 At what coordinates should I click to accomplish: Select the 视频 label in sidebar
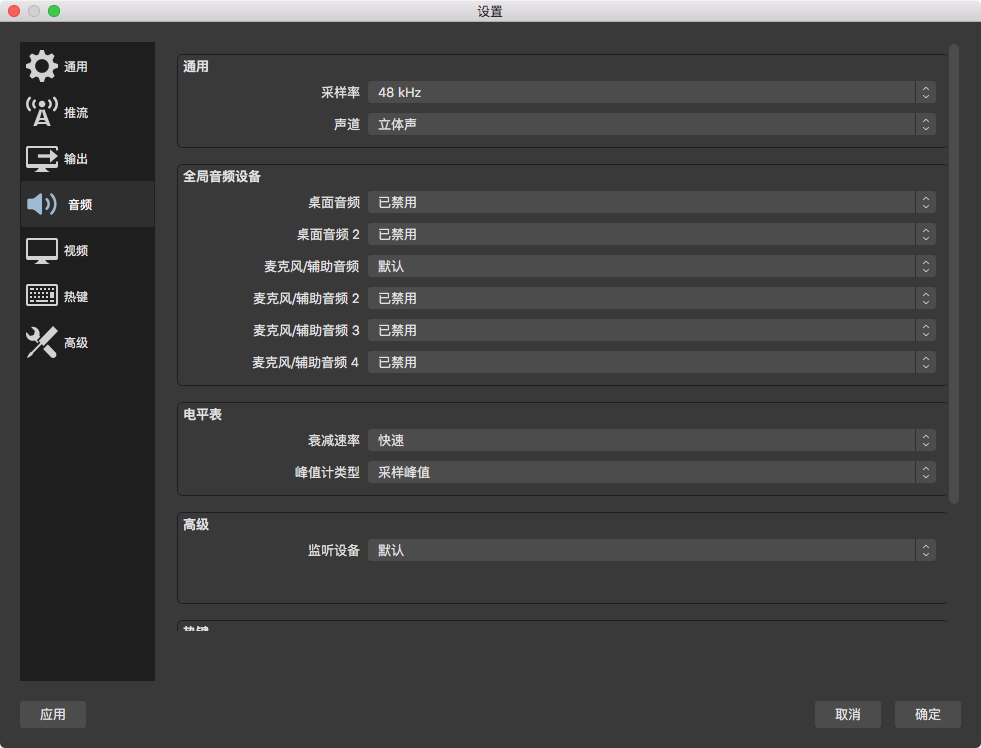pyautogui.click(x=76, y=251)
